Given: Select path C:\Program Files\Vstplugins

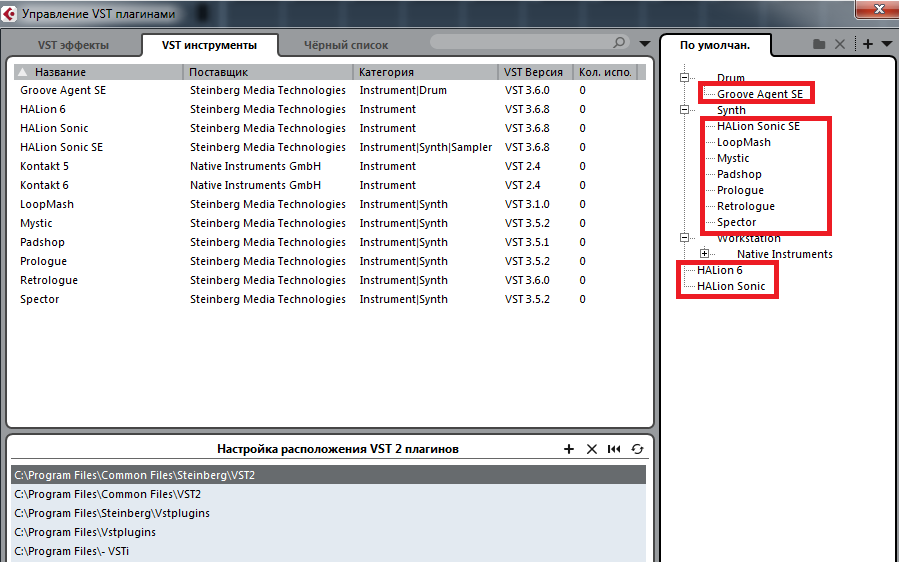Looking at the screenshot, I should pos(329,532).
